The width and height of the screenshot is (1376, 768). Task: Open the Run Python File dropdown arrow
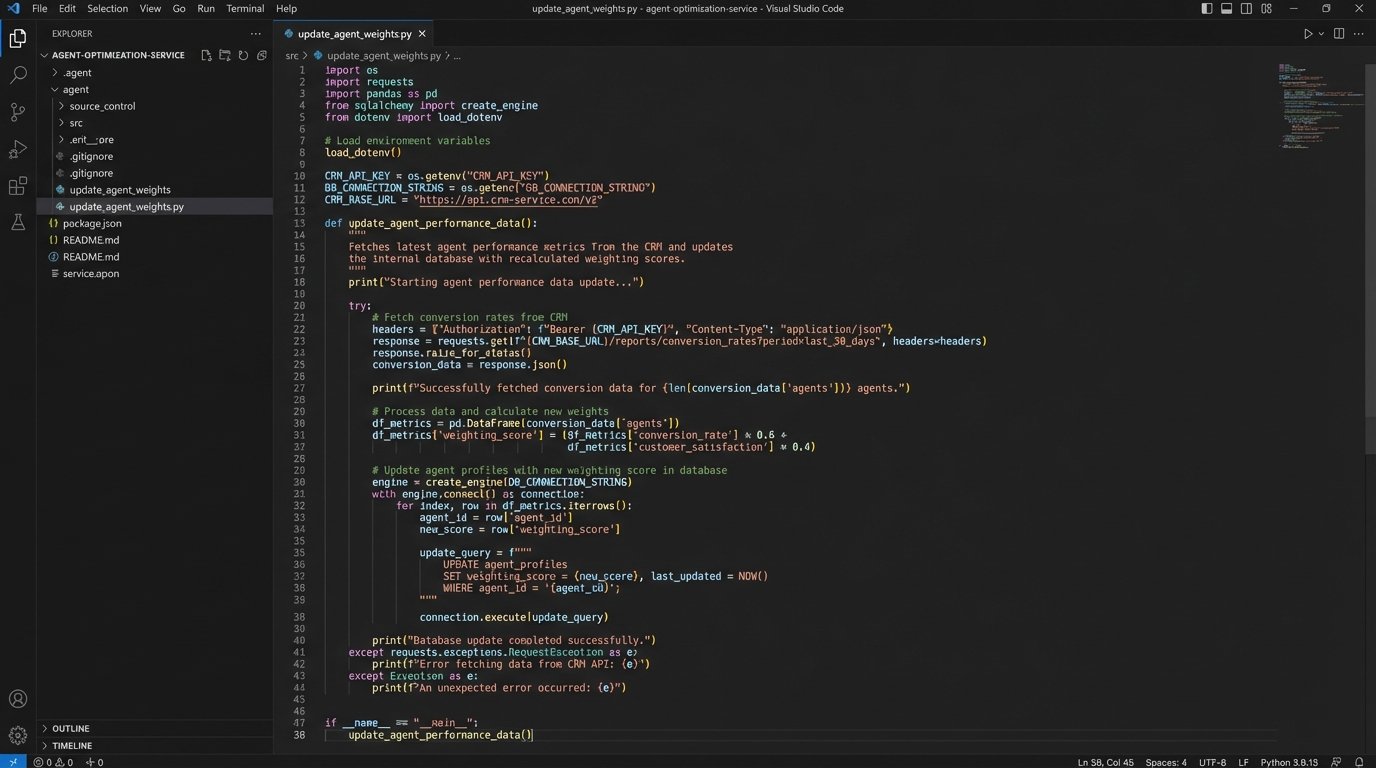(x=1320, y=33)
